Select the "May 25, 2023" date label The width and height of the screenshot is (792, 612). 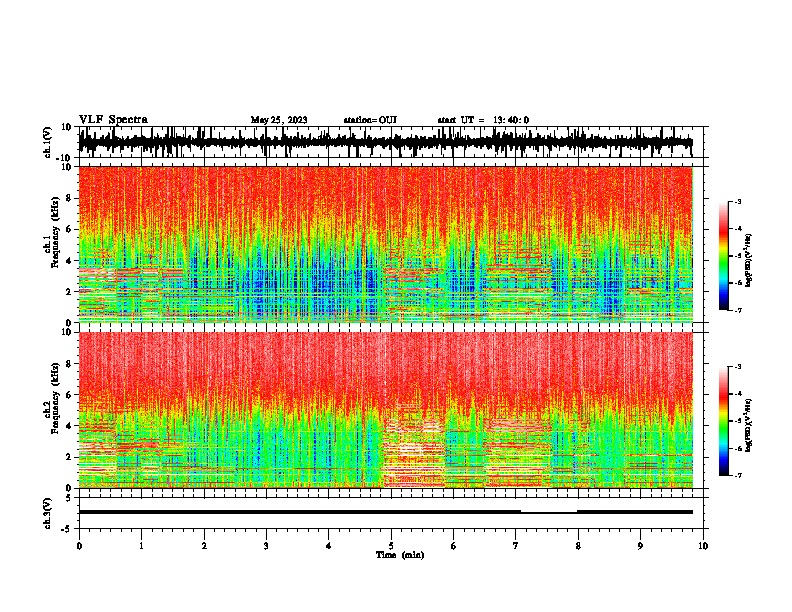tap(279, 120)
